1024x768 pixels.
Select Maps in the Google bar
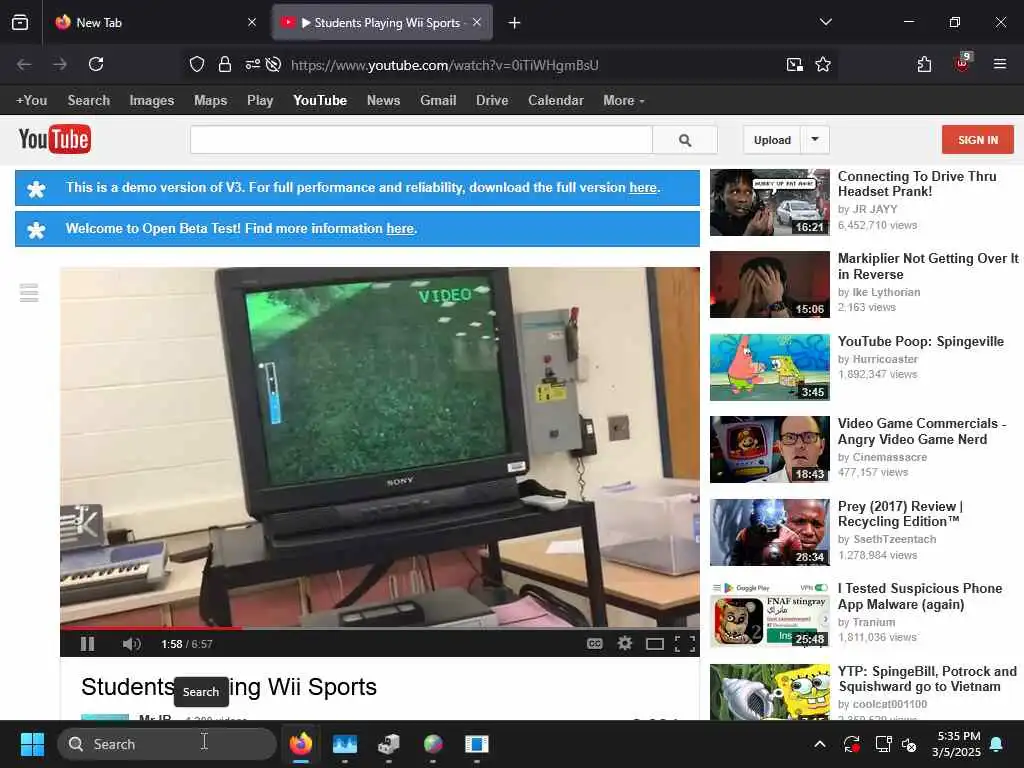210,101
